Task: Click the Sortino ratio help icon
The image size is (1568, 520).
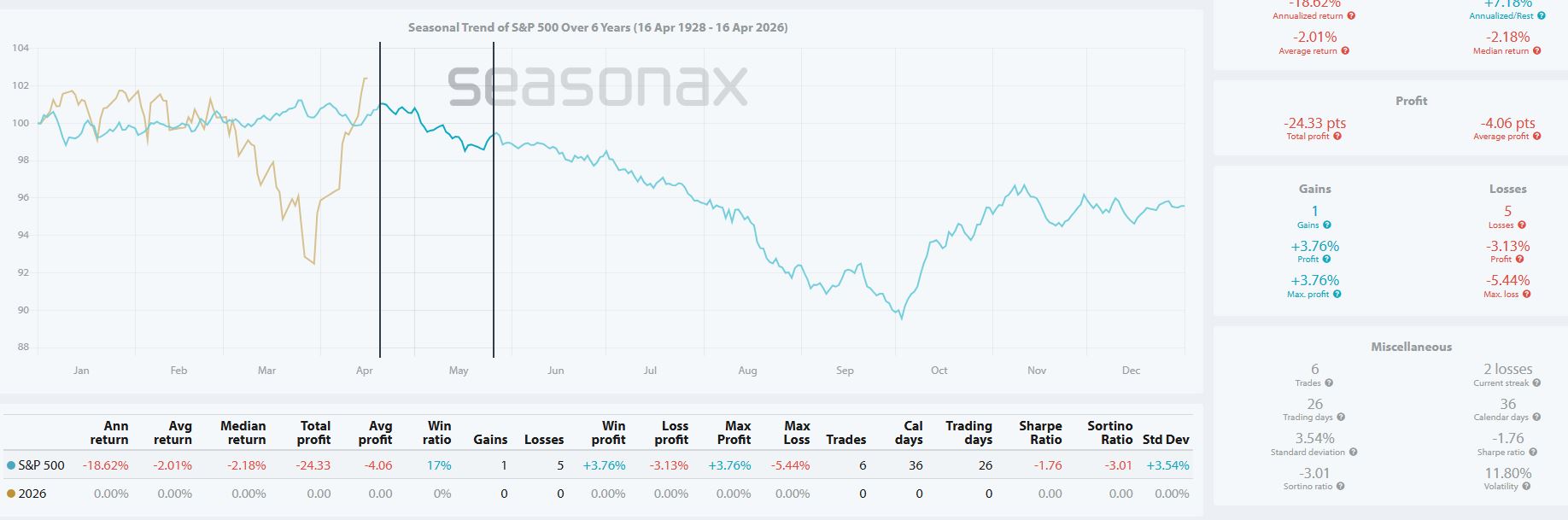Action: [1340, 487]
